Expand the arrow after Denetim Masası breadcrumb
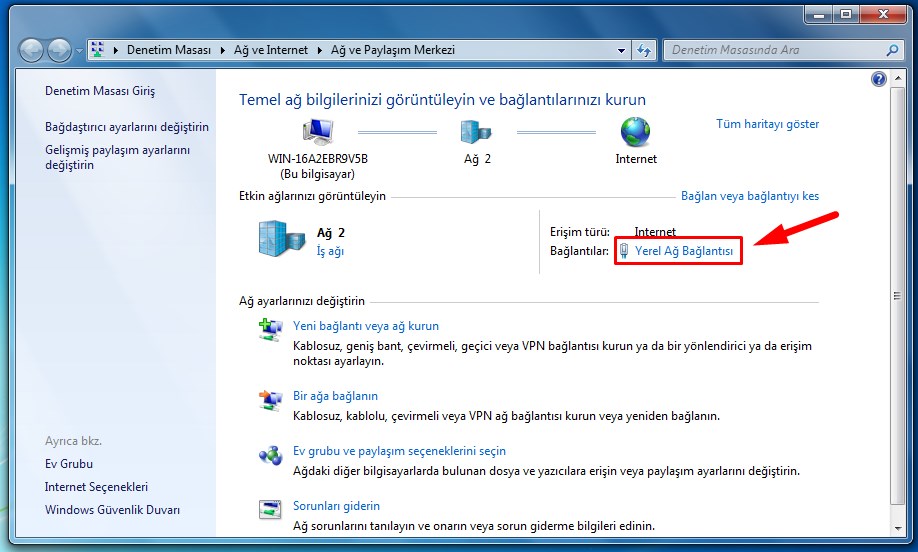The height and width of the screenshot is (552, 918). [222, 50]
